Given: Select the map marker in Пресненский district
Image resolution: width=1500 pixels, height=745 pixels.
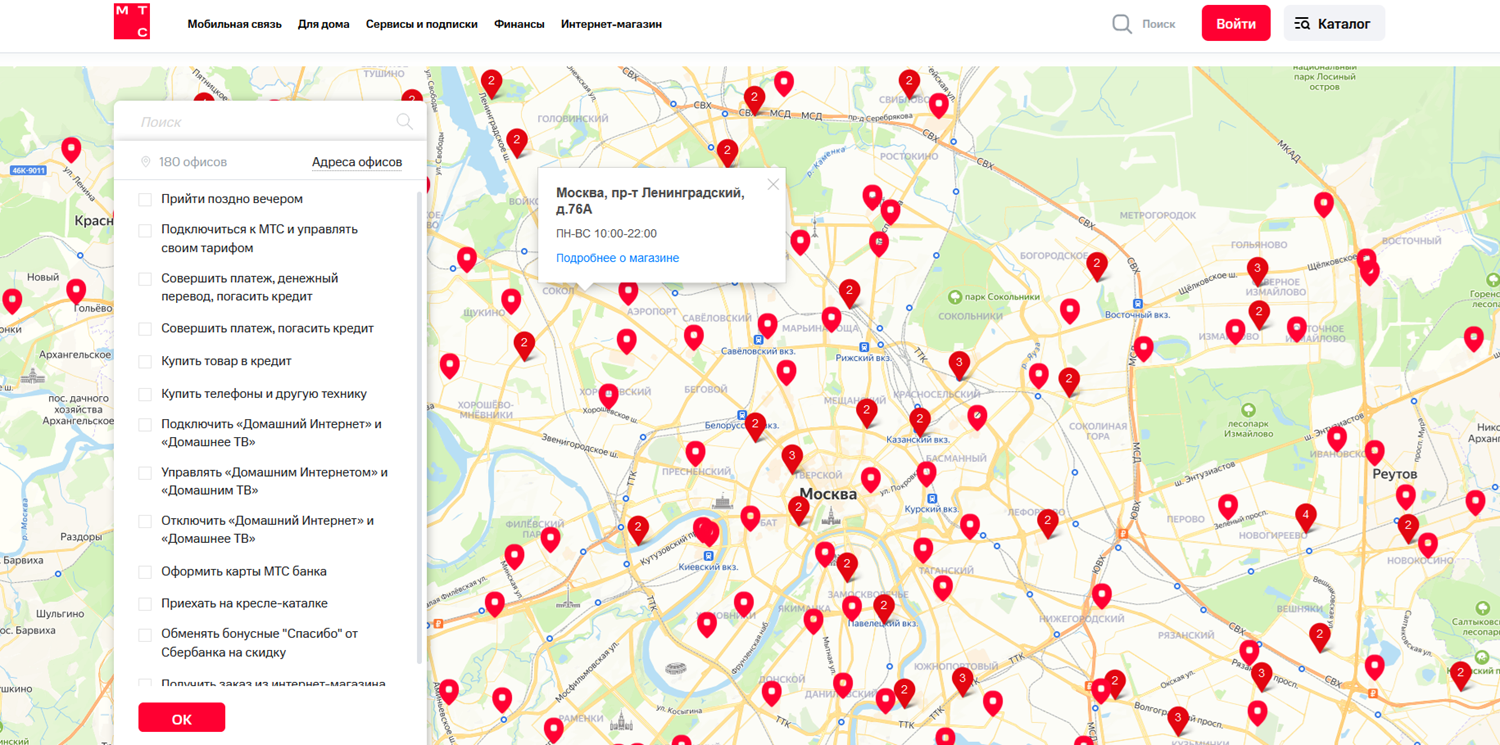Looking at the screenshot, I should coord(696,453).
